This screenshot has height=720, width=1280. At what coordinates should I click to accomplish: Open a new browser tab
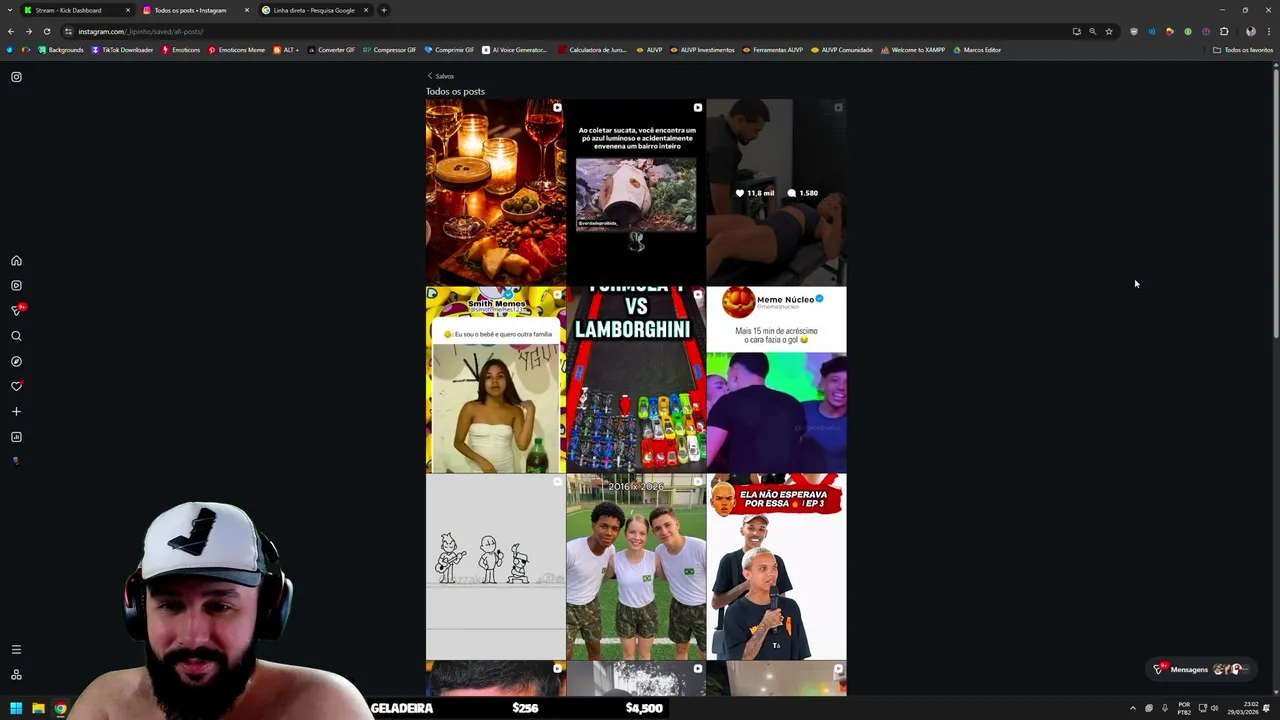pyautogui.click(x=383, y=10)
